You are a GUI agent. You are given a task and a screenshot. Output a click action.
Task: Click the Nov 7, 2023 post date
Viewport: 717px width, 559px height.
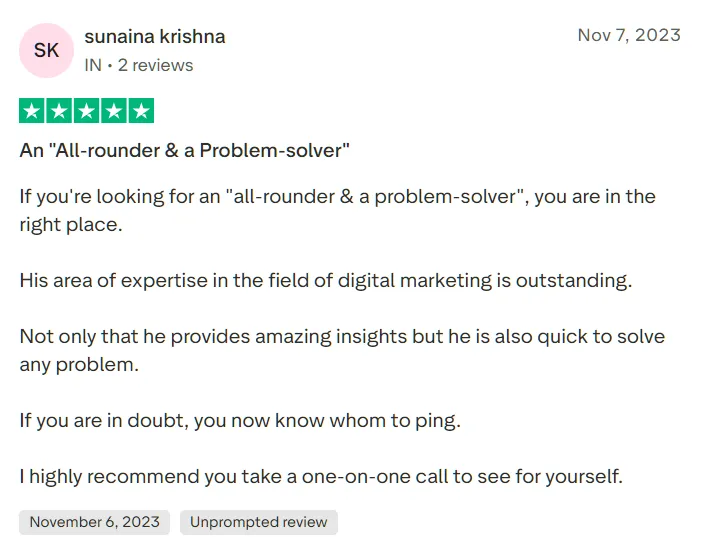[629, 35]
